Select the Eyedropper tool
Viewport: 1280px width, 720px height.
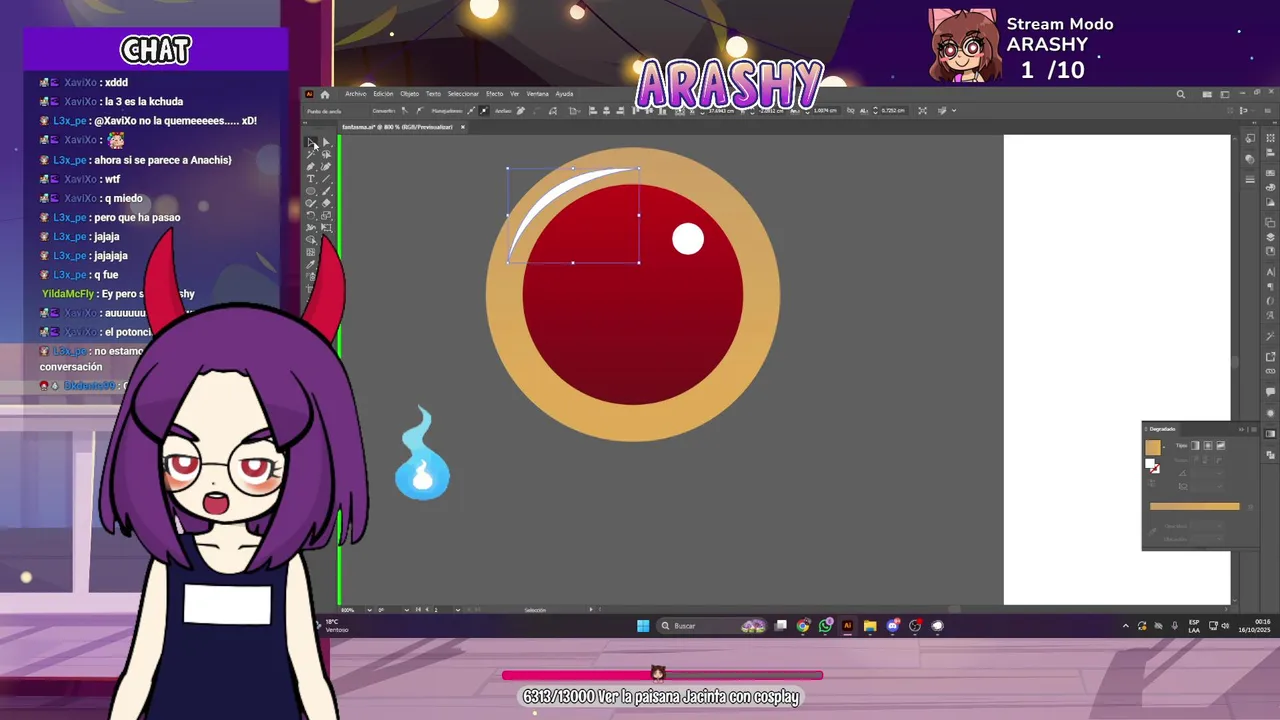coord(311,264)
